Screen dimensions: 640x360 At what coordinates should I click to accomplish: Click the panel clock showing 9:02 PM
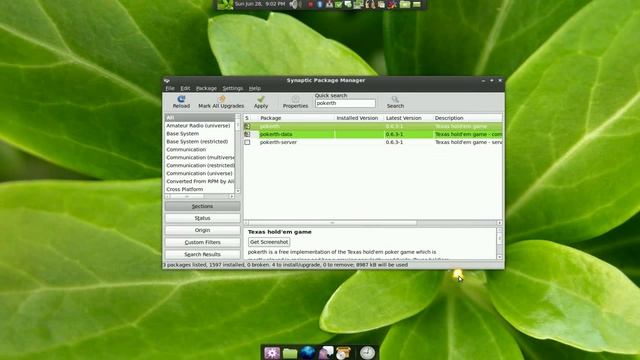pos(260,4)
